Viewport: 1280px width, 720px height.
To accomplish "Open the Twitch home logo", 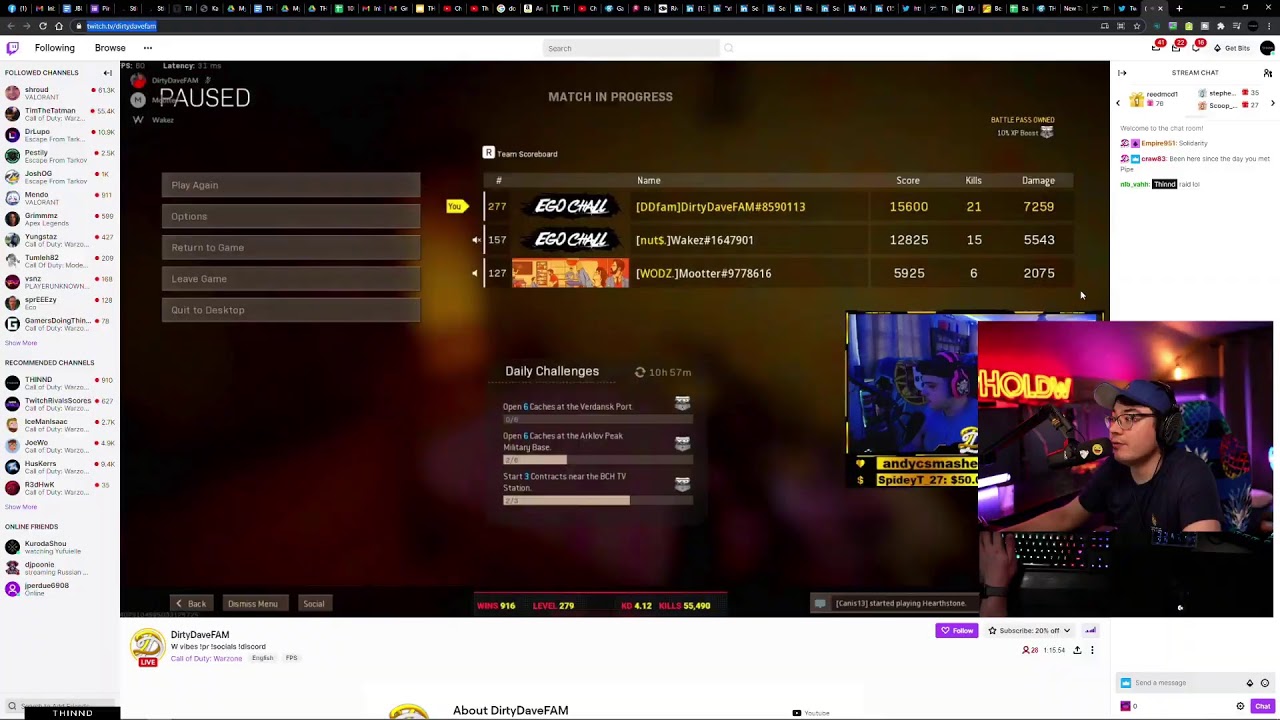I will click(12, 48).
